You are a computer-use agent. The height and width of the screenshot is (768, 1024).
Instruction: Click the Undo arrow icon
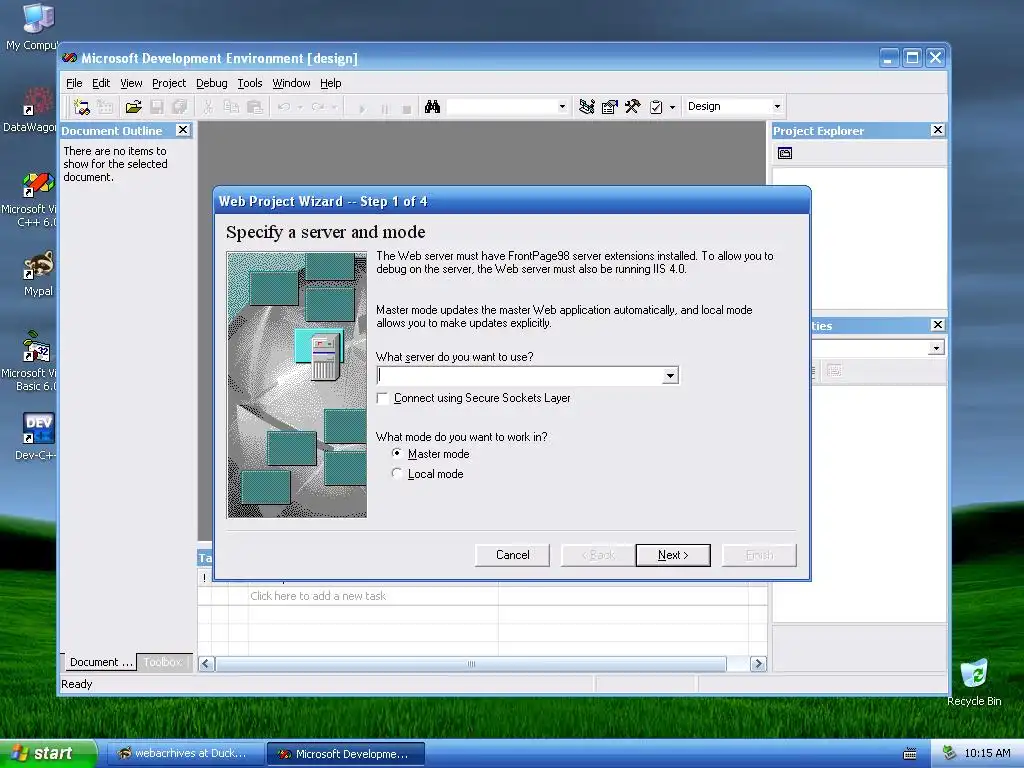click(283, 107)
